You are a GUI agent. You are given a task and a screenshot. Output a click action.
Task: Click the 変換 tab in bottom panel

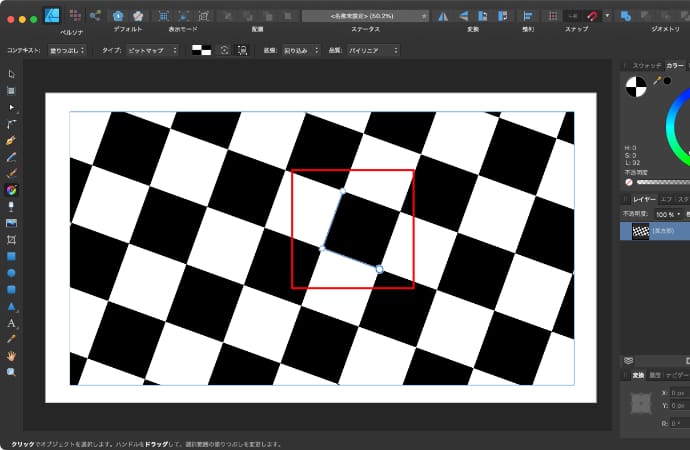638,375
